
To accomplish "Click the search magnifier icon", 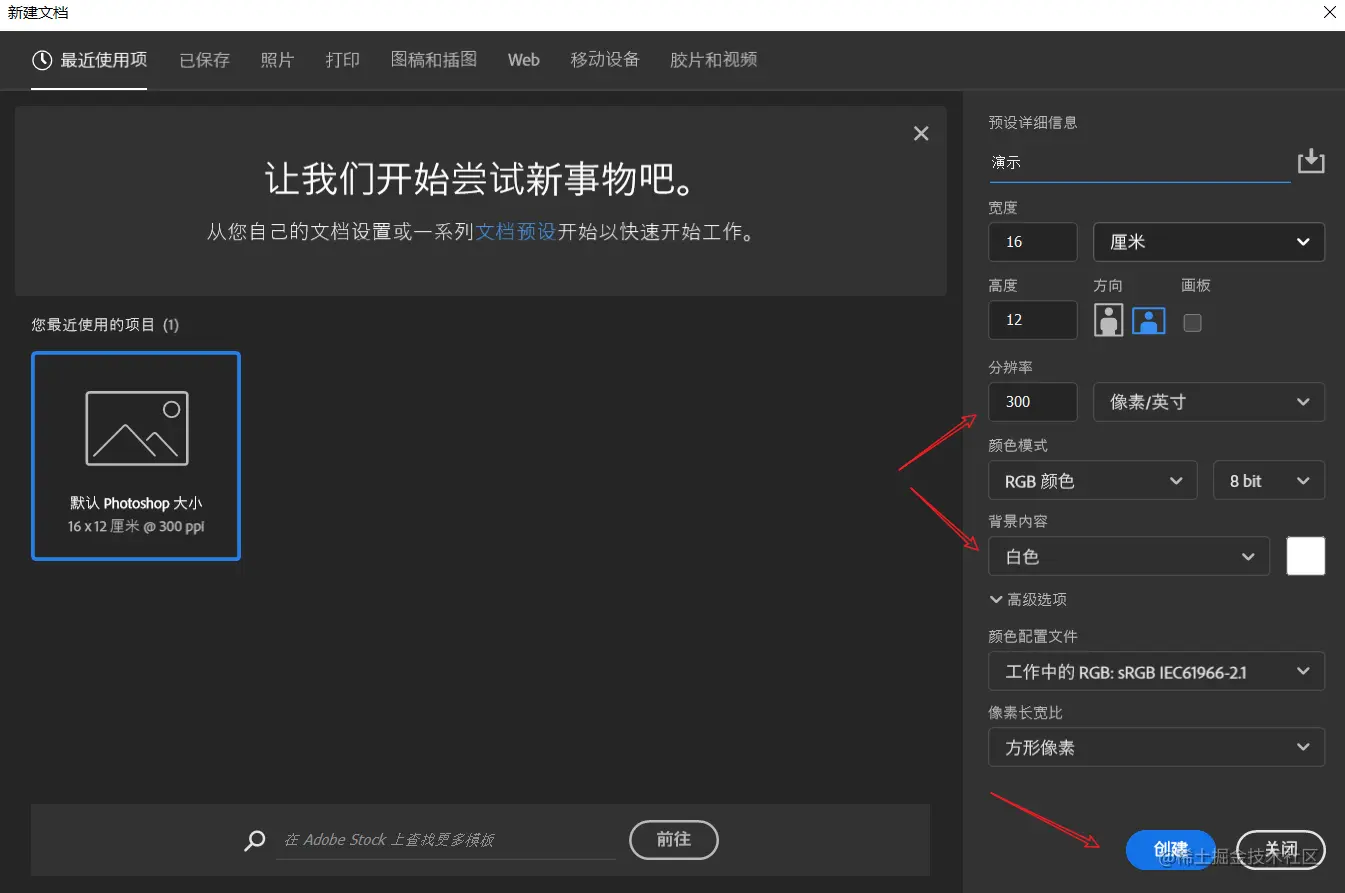I will click(x=254, y=840).
